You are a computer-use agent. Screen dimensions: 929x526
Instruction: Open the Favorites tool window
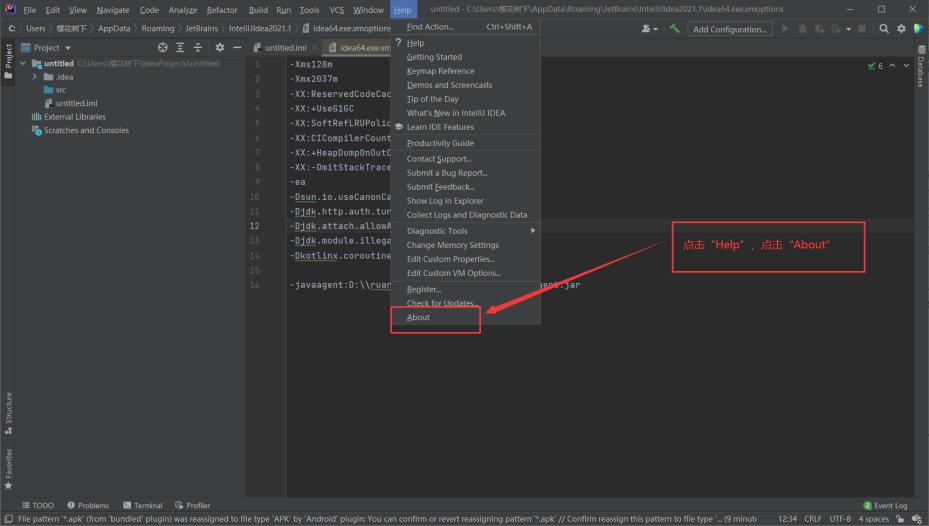point(8,469)
